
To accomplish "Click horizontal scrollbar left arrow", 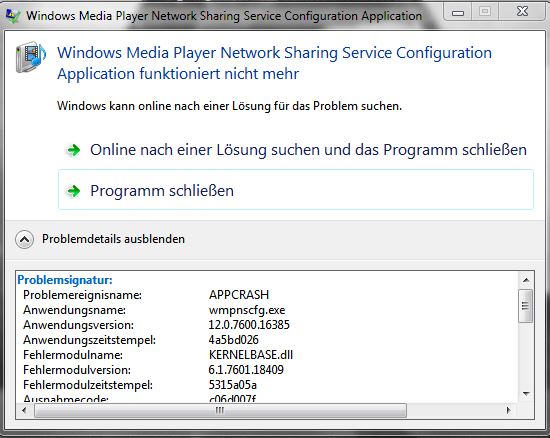I will pos(24,410).
